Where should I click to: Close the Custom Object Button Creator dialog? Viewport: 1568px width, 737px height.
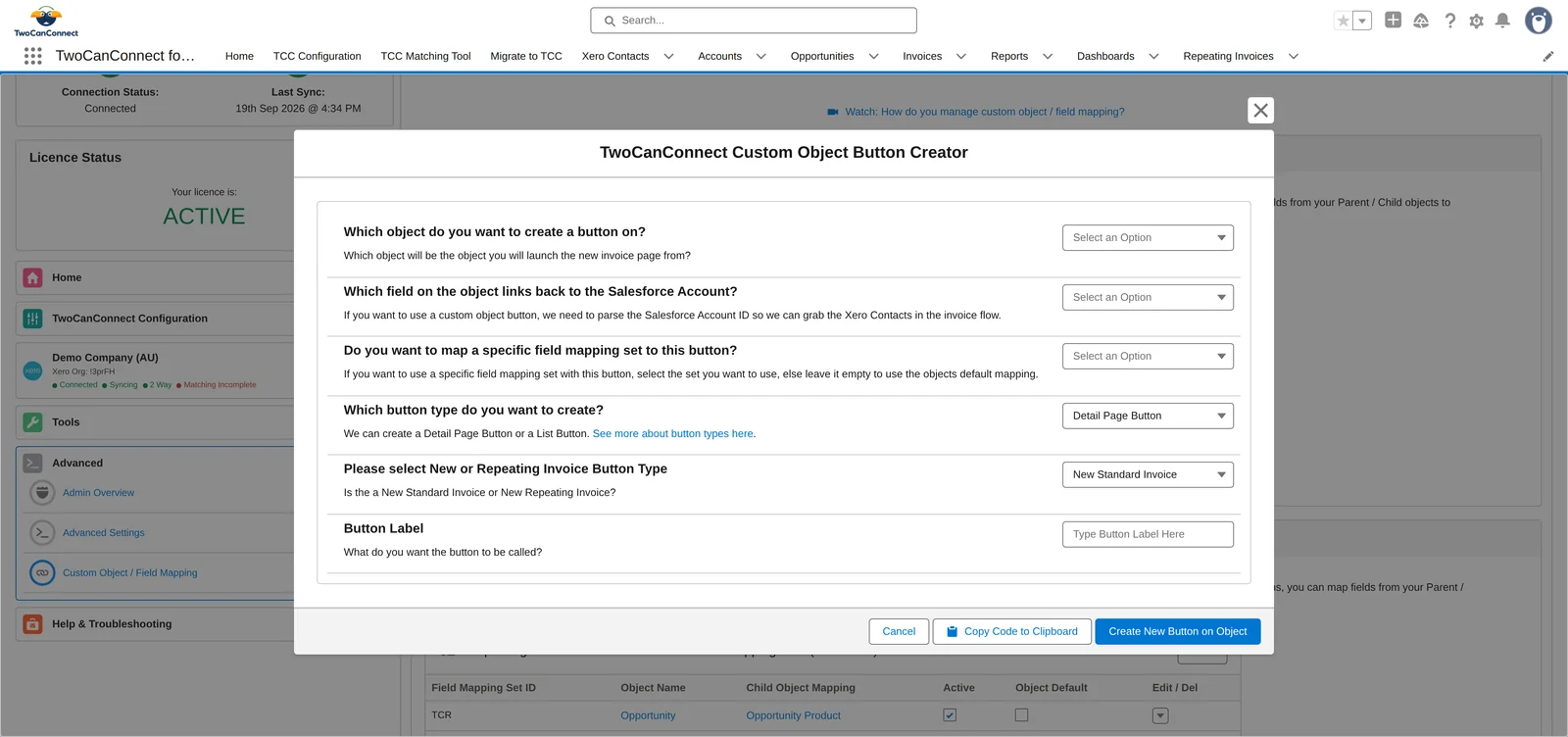click(1260, 110)
